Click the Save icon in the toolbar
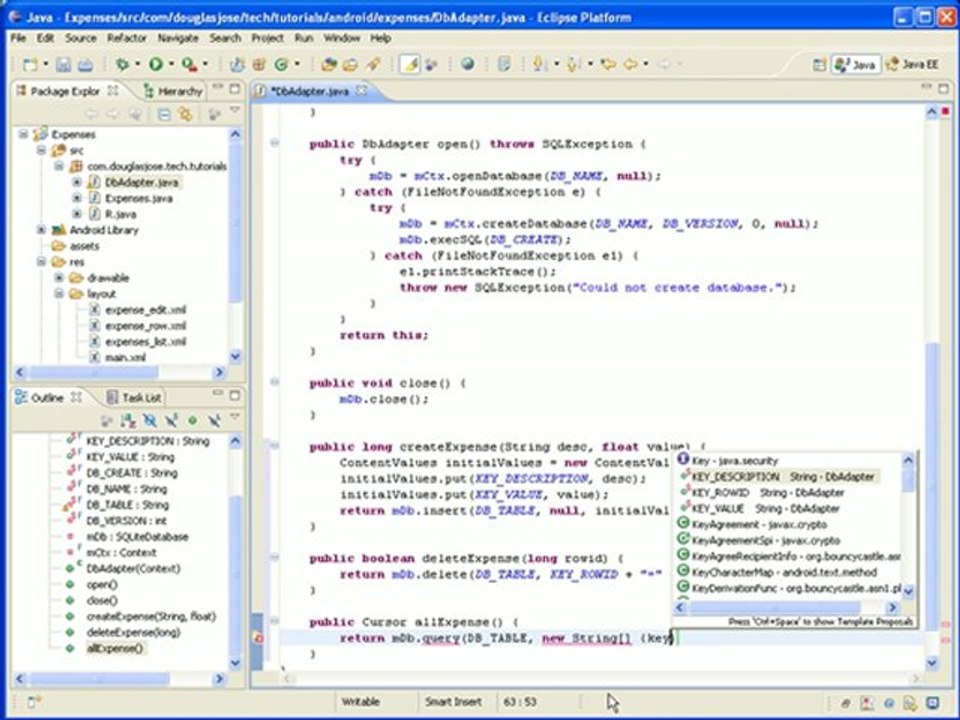Viewport: 960px width, 720px height. (x=63, y=64)
